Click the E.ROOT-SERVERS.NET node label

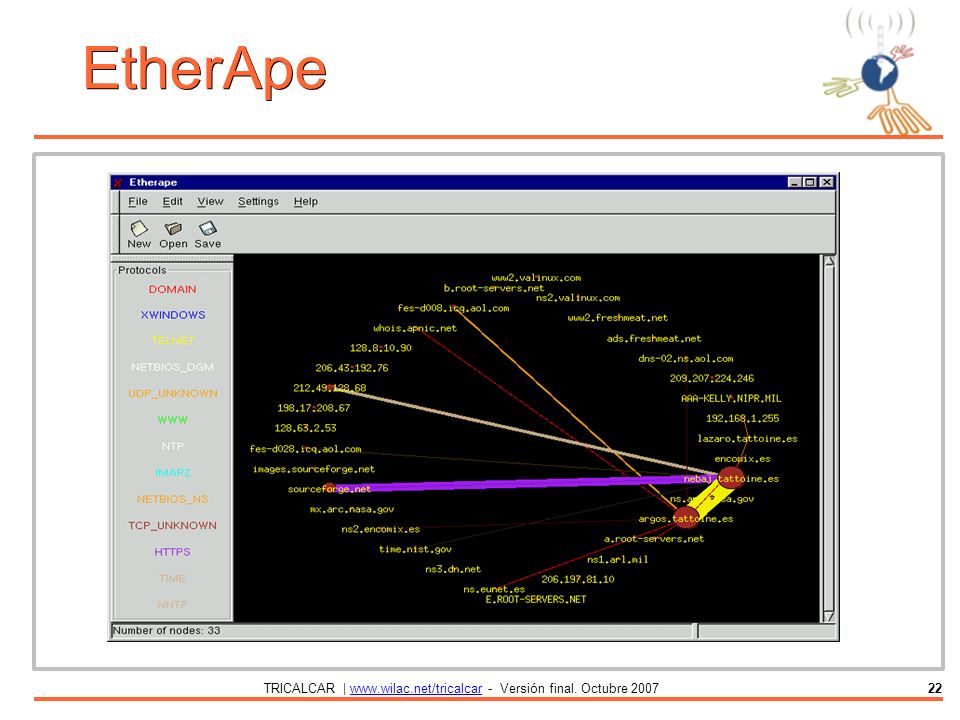pos(536,599)
